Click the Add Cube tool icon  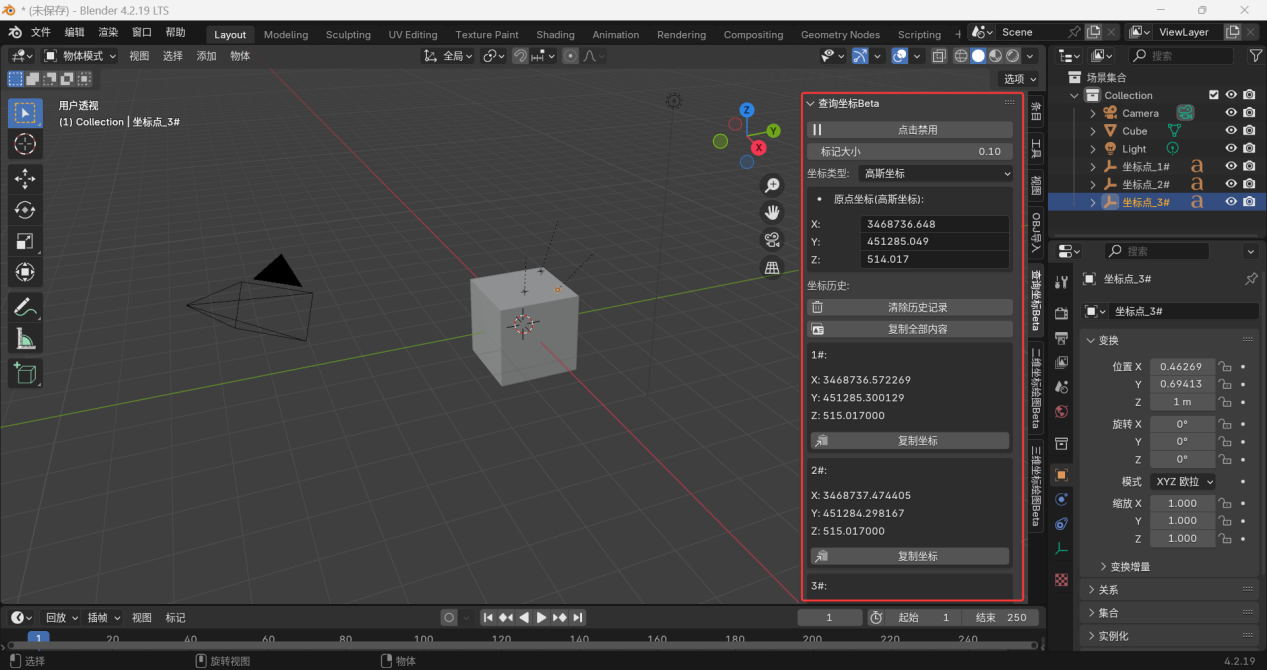pyautogui.click(x=25, y=374)
